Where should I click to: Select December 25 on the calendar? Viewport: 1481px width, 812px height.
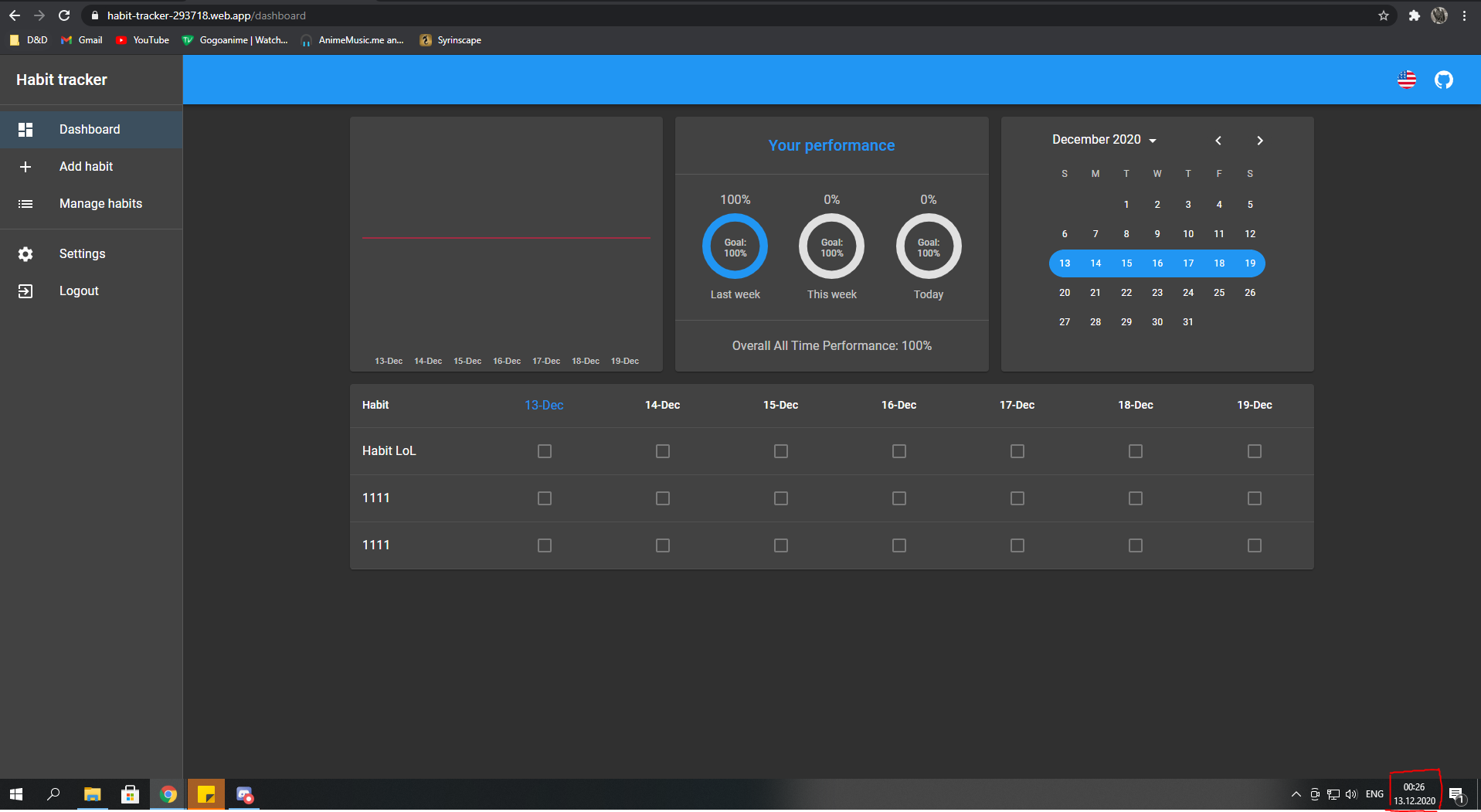(1219, 292)
